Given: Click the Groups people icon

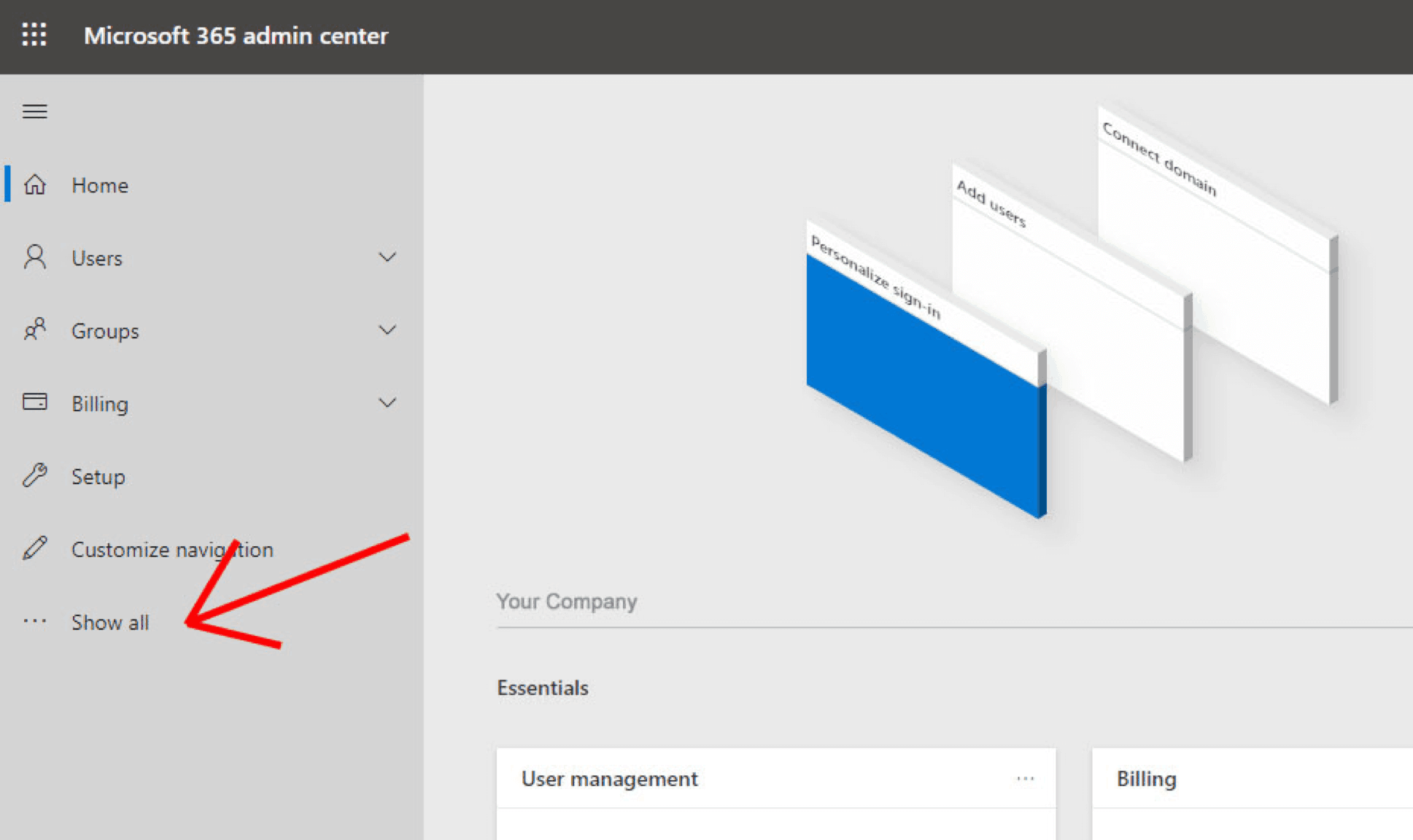Looking at the screenshot, I should pyautogui.click(x=34, y=330).
